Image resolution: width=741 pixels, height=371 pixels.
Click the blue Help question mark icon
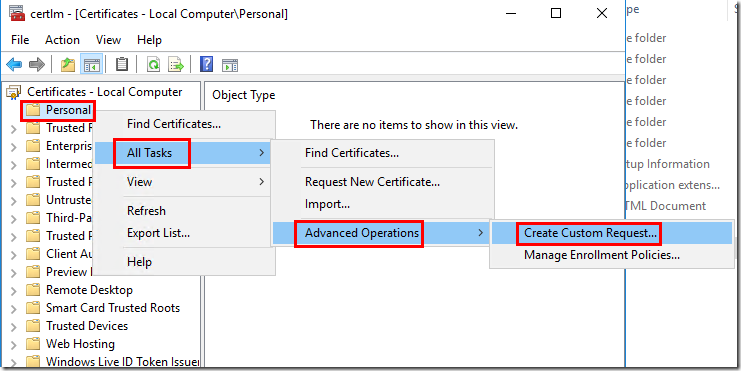tap(207, 64)
